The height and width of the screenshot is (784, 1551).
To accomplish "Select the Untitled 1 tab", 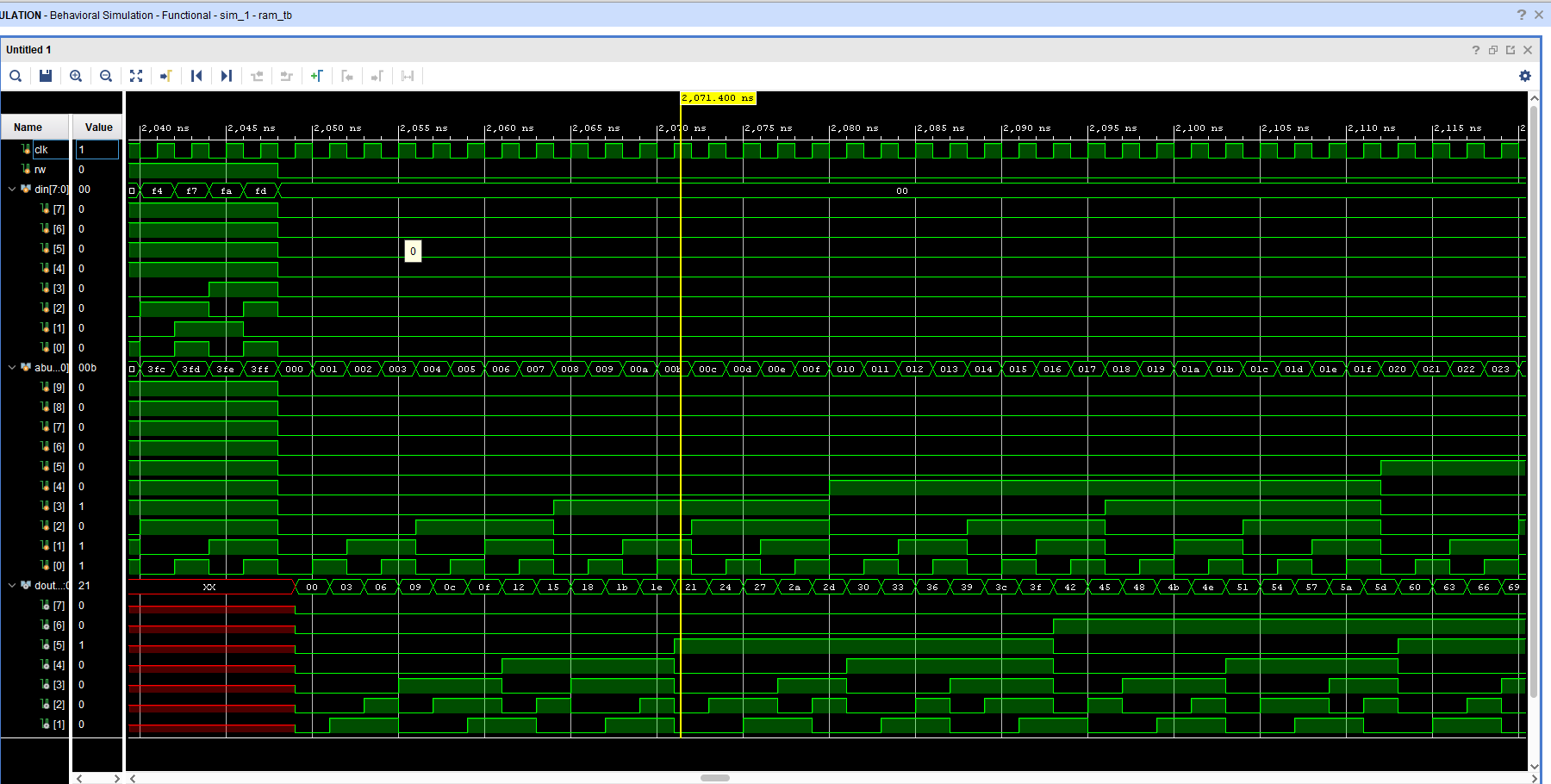I will pyautogui.click(x=28, y=50).
